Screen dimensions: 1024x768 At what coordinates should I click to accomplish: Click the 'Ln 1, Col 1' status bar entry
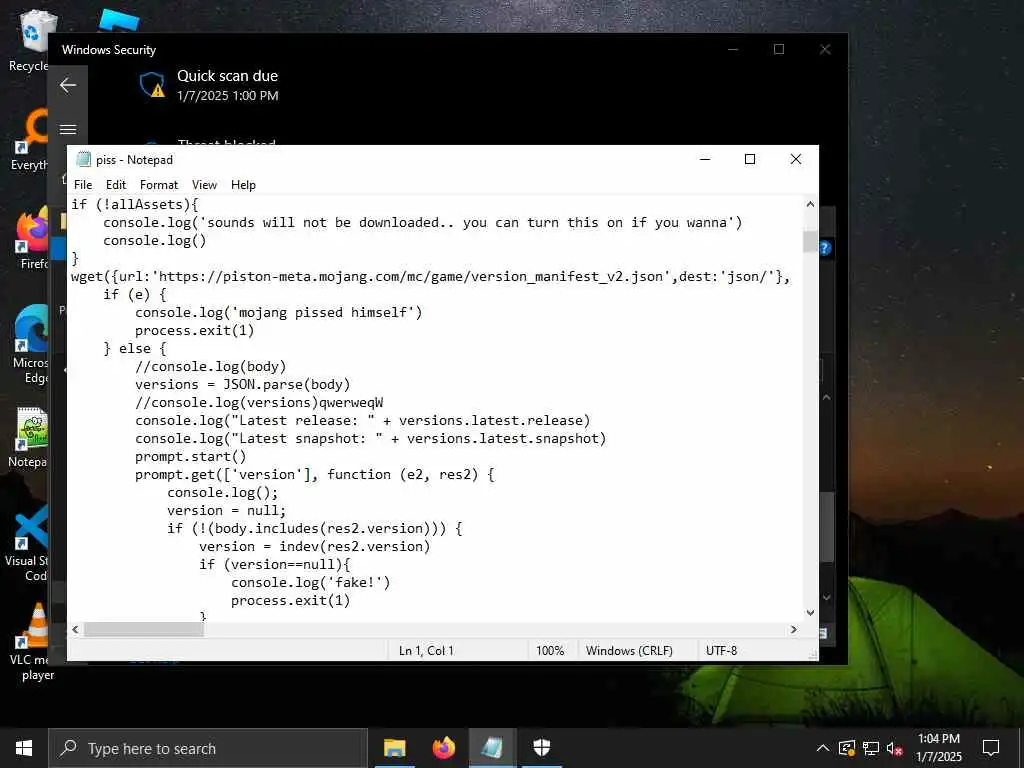426,650
